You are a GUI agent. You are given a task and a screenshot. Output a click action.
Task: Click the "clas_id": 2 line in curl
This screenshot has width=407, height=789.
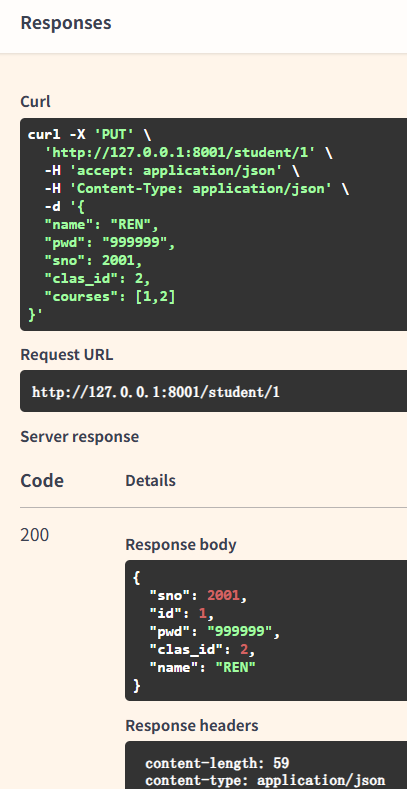pyautogui.click(x=98, y=279)
